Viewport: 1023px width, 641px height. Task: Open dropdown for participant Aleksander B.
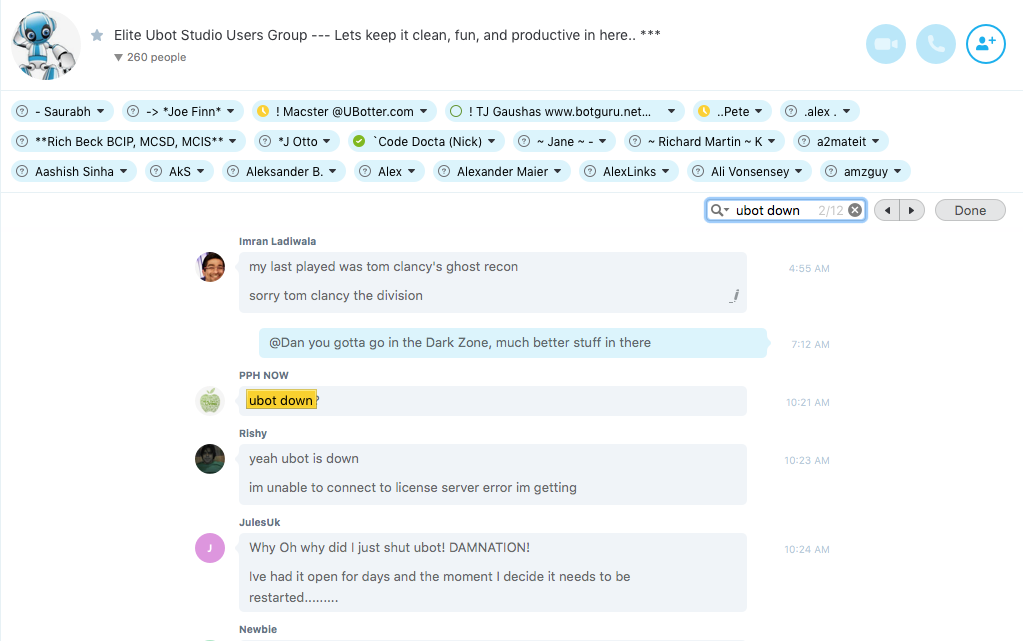click(332, 172)
